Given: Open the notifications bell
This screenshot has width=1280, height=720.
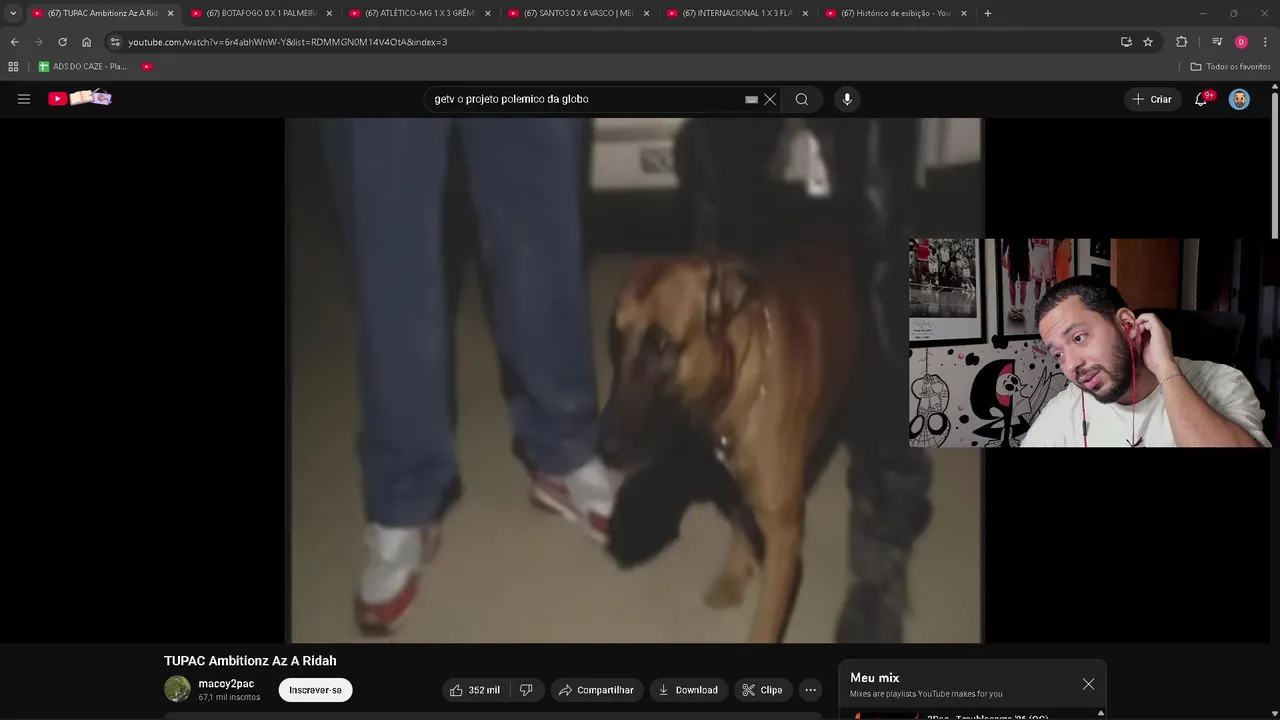Looking at the screenshot, I should click(1201, 99).
